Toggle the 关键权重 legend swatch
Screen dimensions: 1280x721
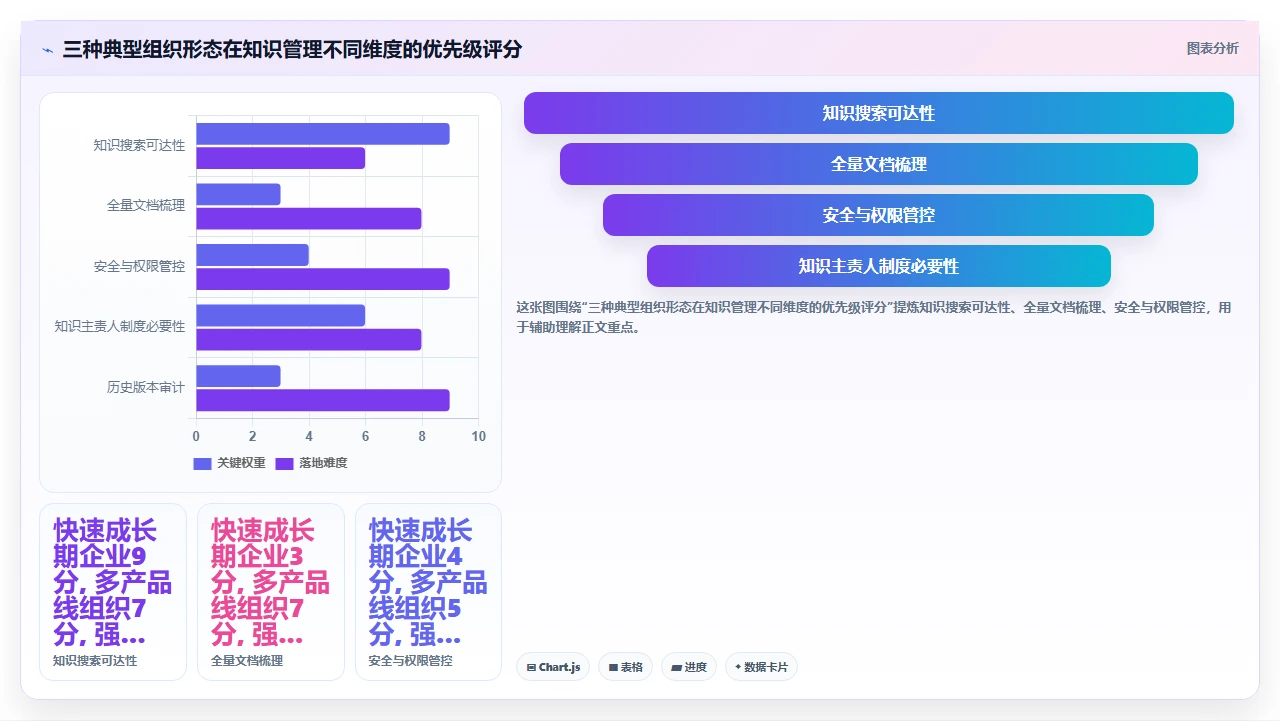[x=202, y=463]
